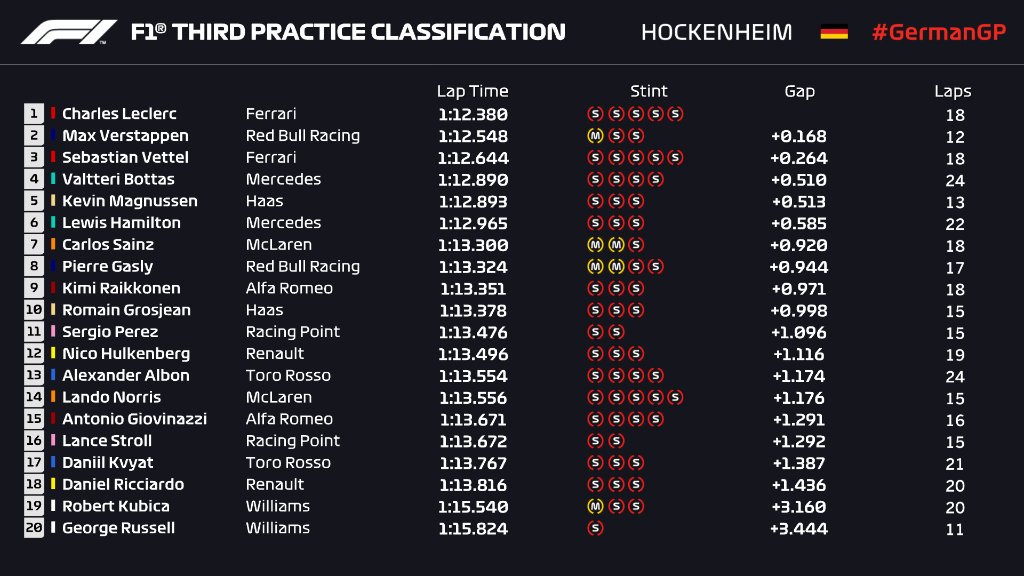Image resolution: width=1024 pixels, height=576 pixels.
Task: Click the German flag icon
Action: click(x=834, y=32)
